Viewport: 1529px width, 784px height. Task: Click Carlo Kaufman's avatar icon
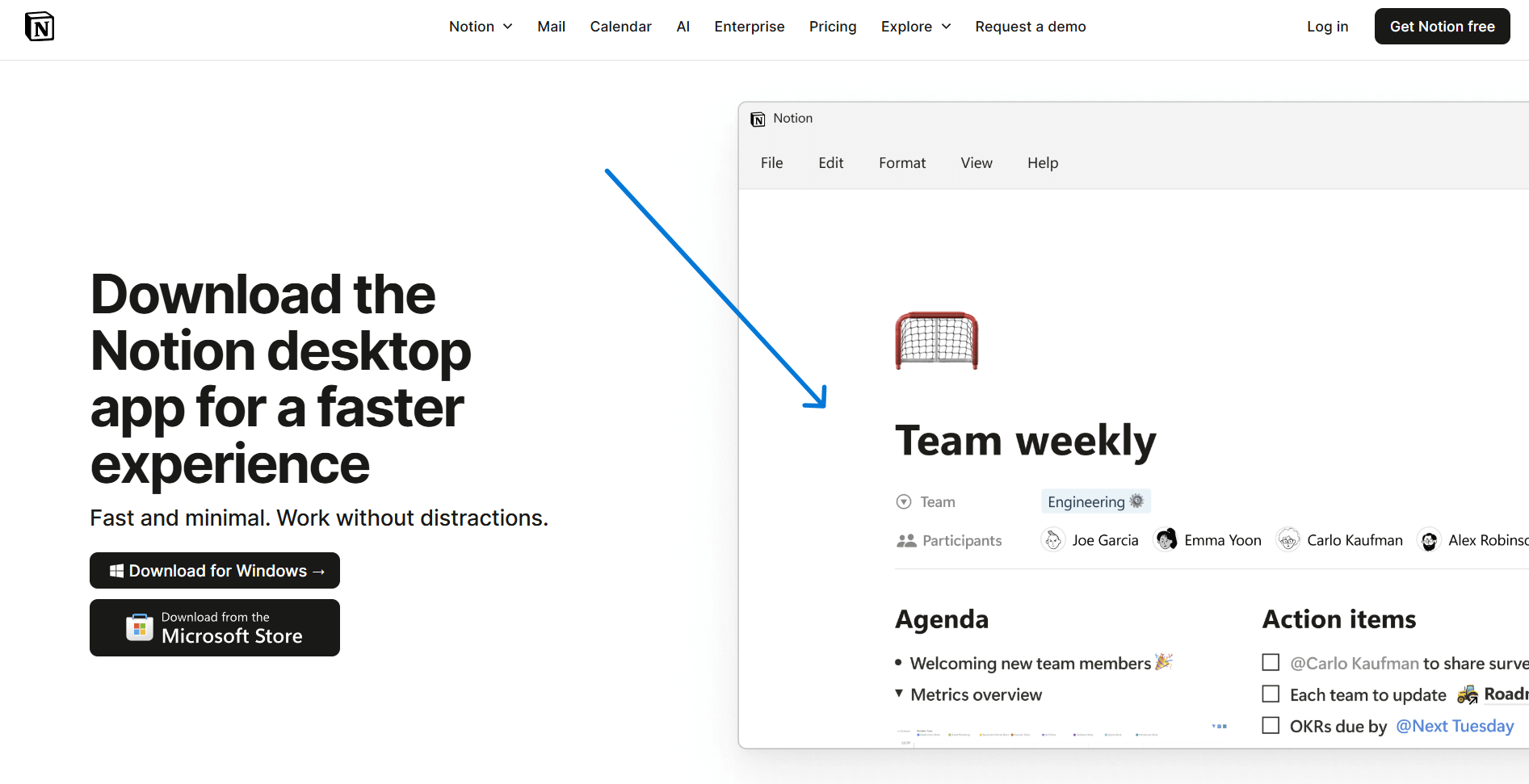point(1288,540)
